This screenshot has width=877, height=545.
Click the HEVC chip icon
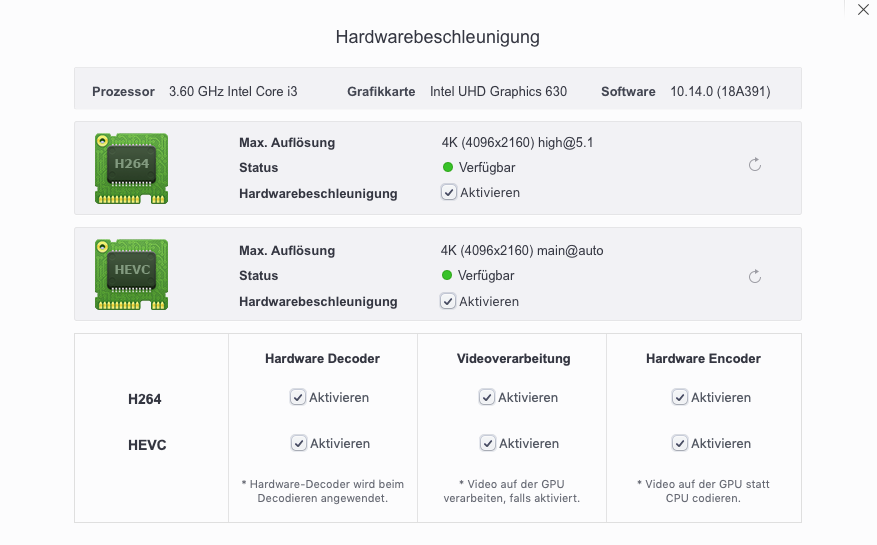[131, 274]
